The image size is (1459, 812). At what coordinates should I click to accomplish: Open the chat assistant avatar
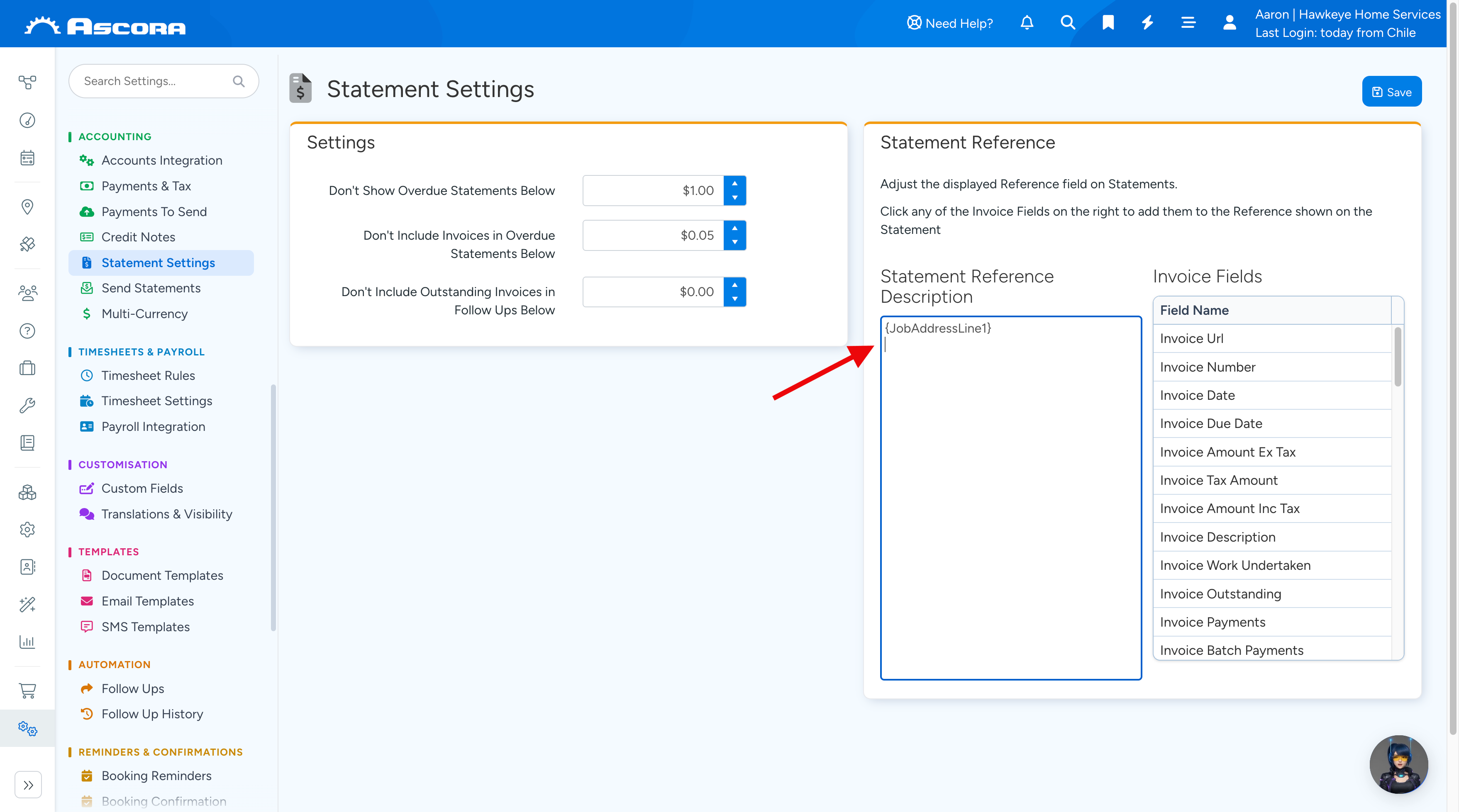[x=1398, y=764]
